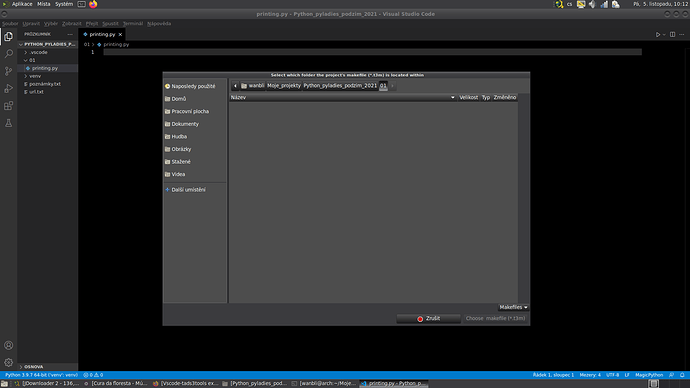Go to Python_pyladies_podzim_2021 in path bar
This screenshot has width=690, height=388.
(x=340, y=86)
